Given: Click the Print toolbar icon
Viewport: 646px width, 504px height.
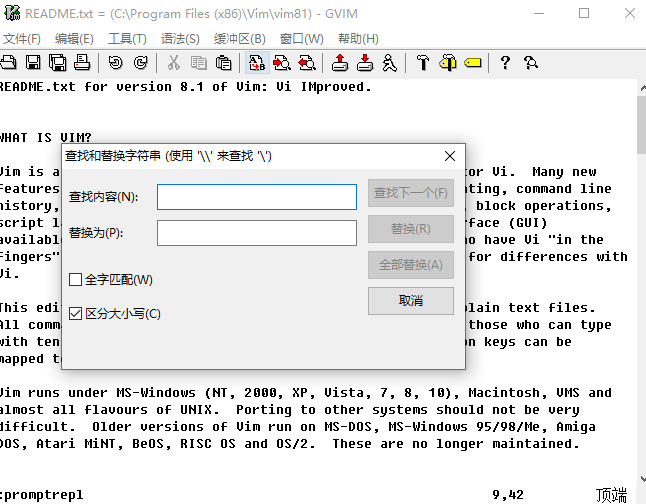Looking at the screenshot, I should pyautogui.click(x=83, y=62).
